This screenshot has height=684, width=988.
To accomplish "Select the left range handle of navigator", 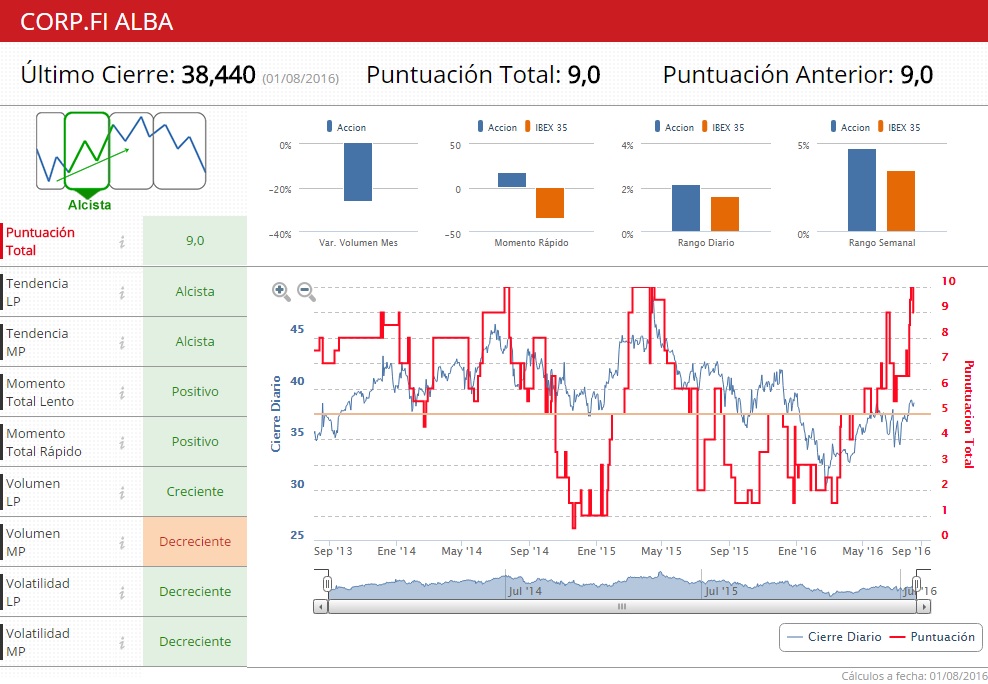I will click(x=327, y=584).
